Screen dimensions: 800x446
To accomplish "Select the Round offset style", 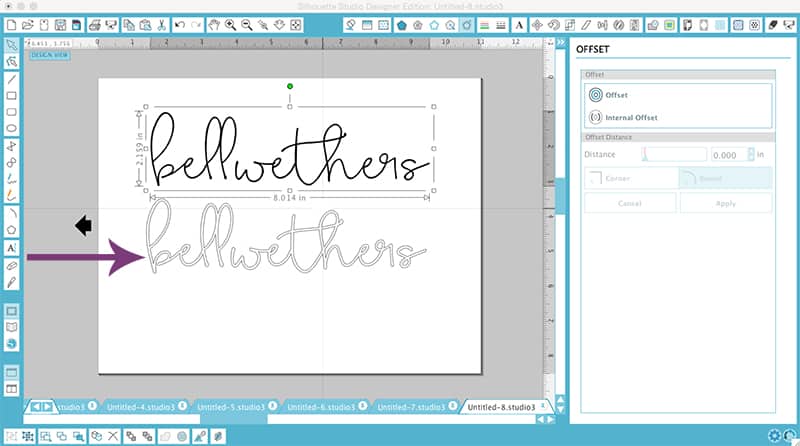I will pyautogui.click(x=725, y=179).
